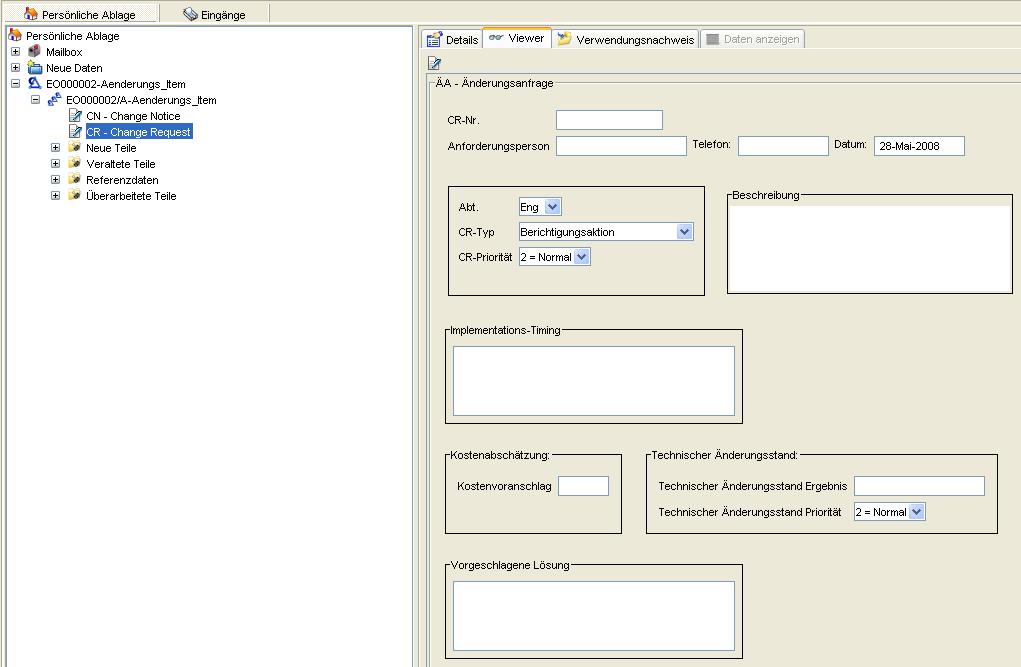This screenshot has width=1021, height=667.
Task: Select Veraltete Teile tree label
Action: pyautogui.click(x=120, y=163)
